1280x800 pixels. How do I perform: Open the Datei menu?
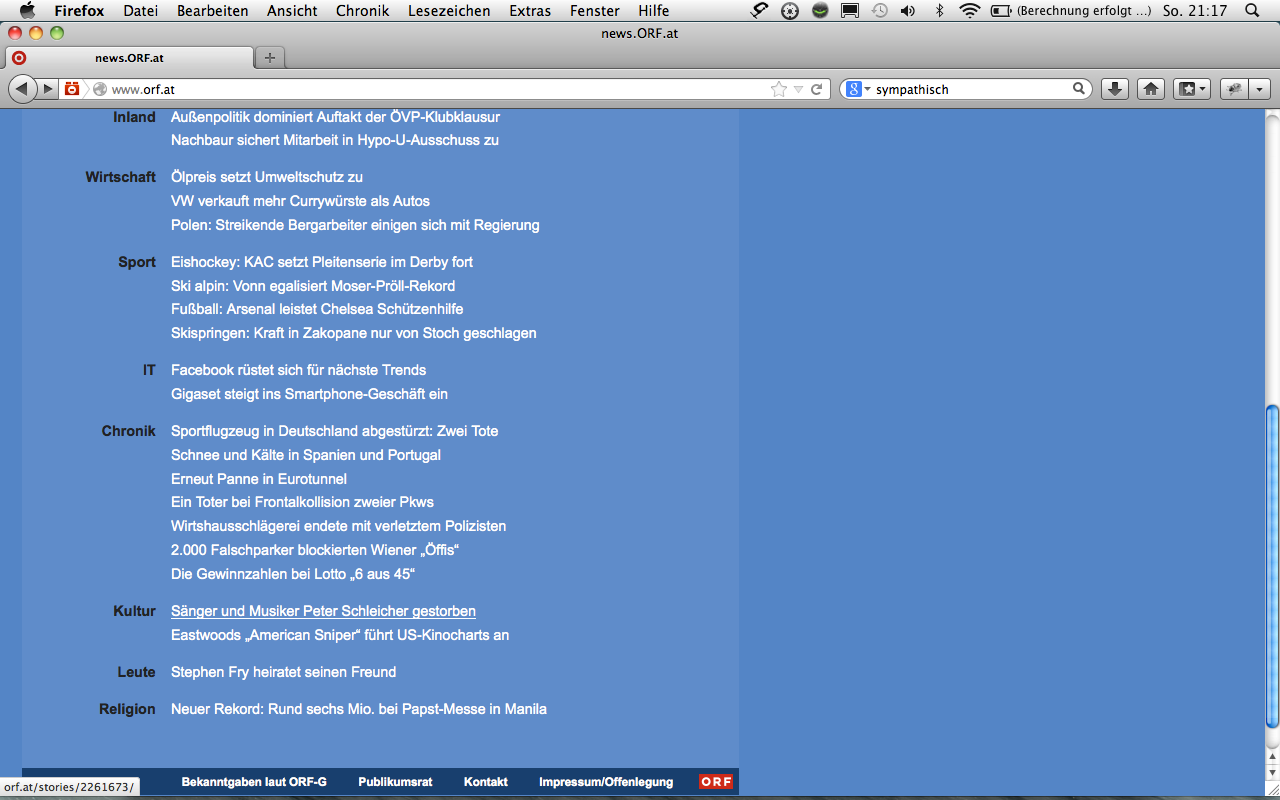(141, 11)
